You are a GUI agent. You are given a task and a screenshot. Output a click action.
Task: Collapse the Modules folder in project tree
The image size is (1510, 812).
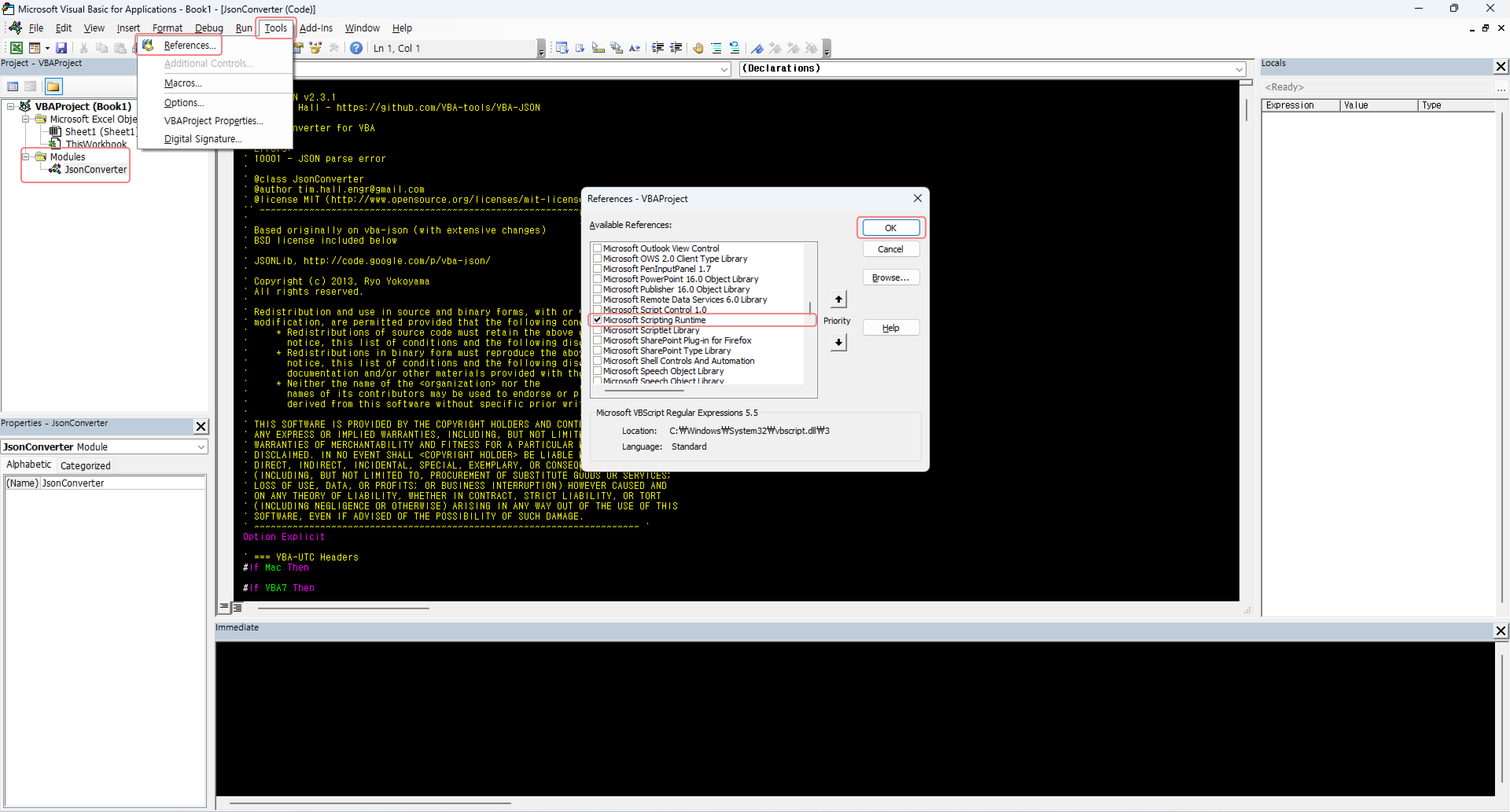[x=25, y=156]
